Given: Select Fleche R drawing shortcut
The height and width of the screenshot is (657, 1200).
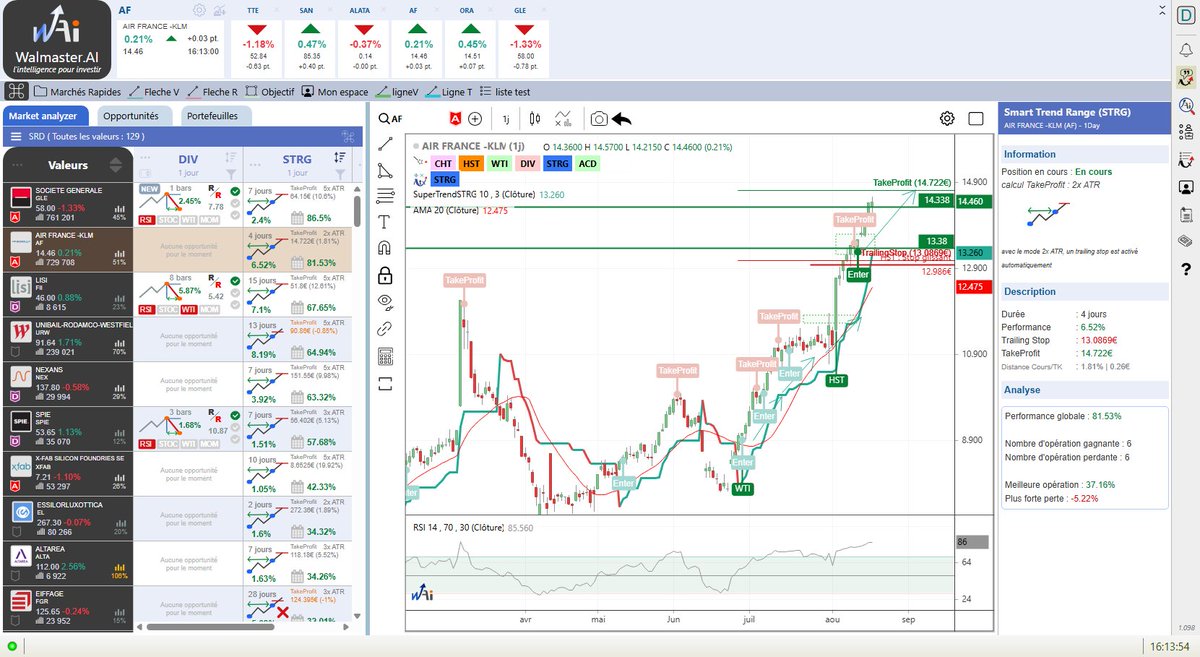Looking at the screenshot, I should pyautogui.click(x=213, y=91).
